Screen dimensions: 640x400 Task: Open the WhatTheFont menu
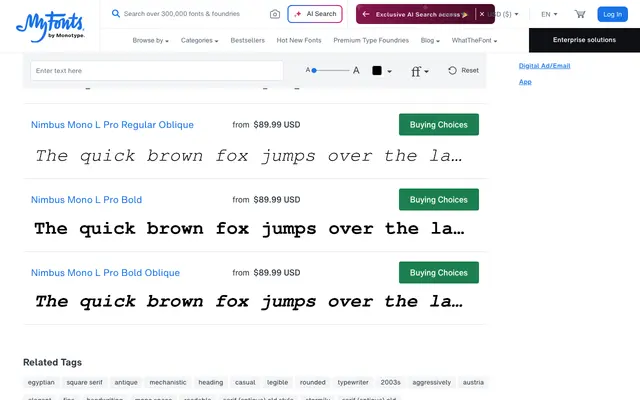(x=474, y=40)
